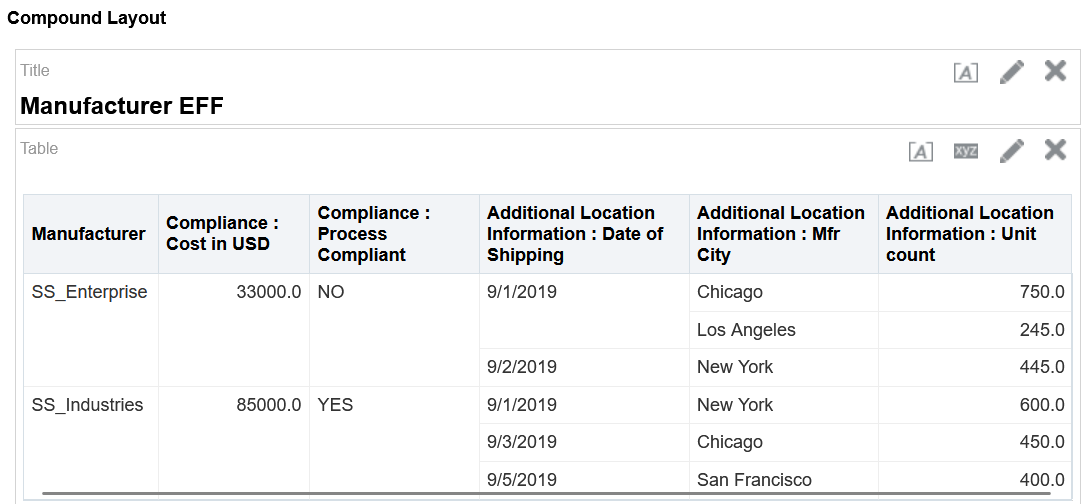
Task: Select the Unit count column header
Action: (969, 234)
